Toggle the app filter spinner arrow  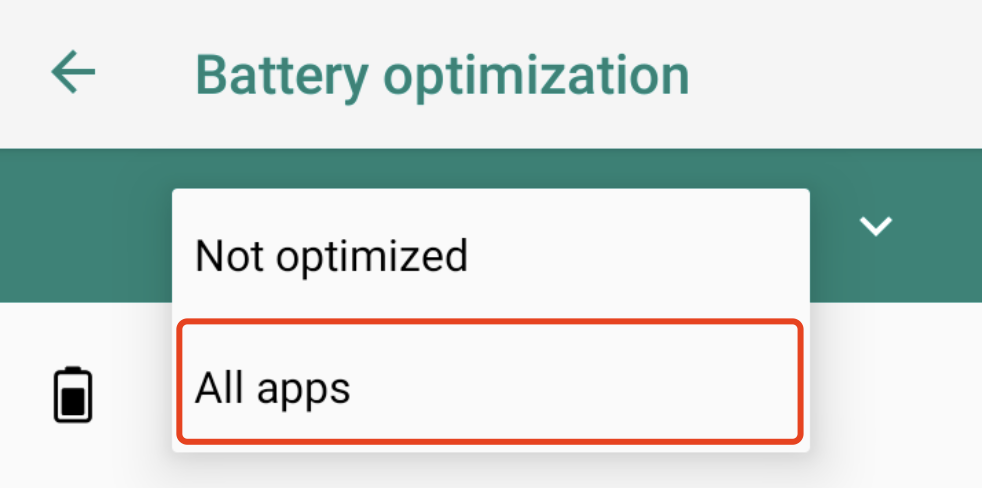click(x=876, y=226)
